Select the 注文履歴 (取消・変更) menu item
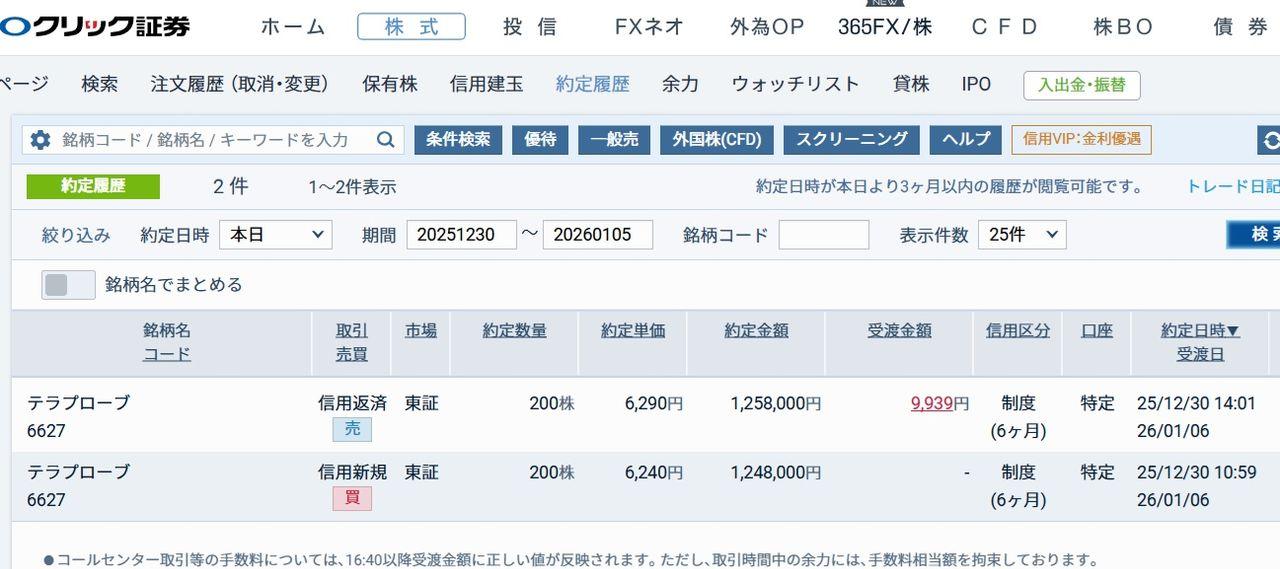 (x=239, y=85)
